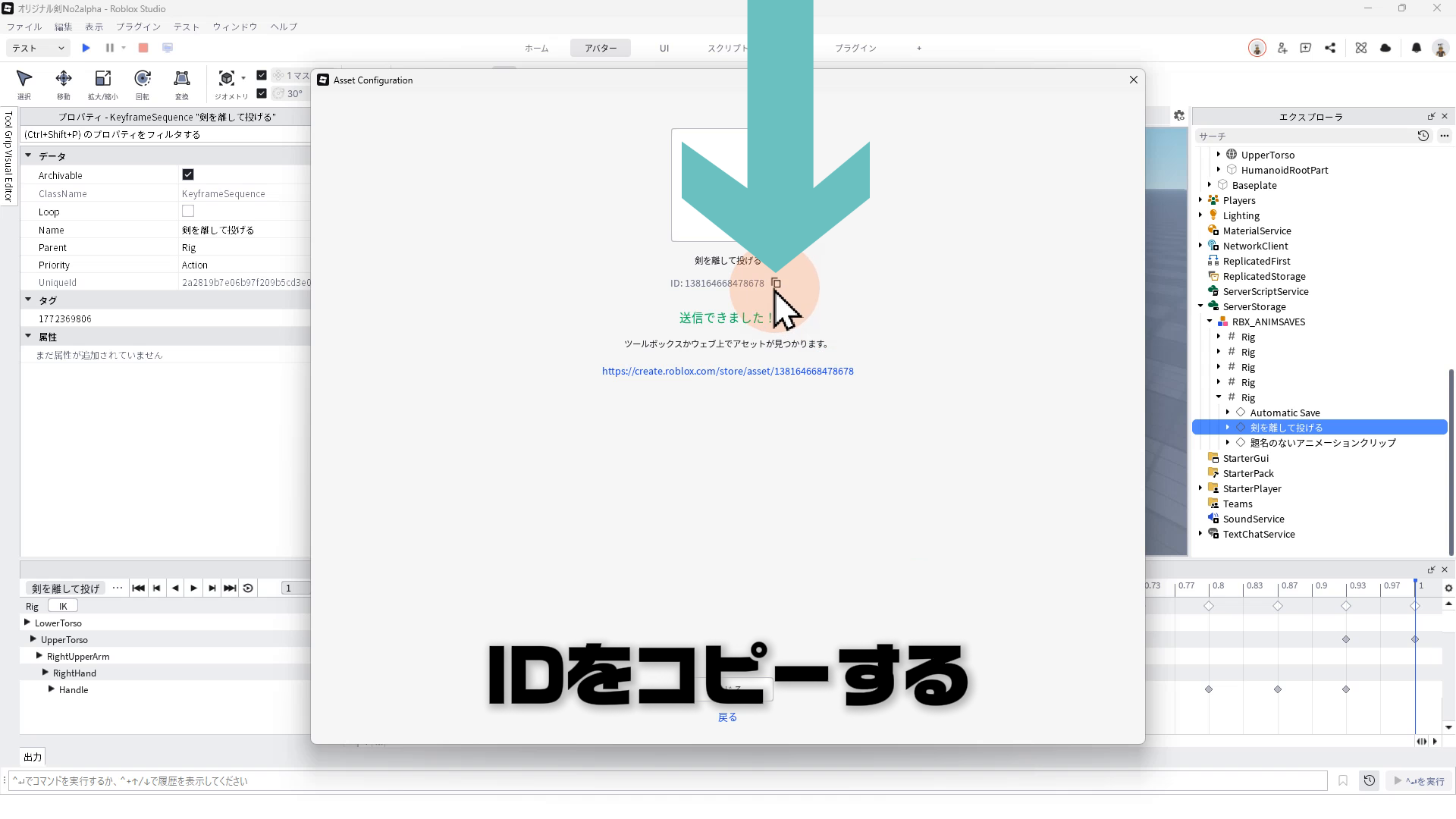Viewport: 1456px width, 819px height.
Task: Click the Share icon in top bar
Action: (1330, 48)
